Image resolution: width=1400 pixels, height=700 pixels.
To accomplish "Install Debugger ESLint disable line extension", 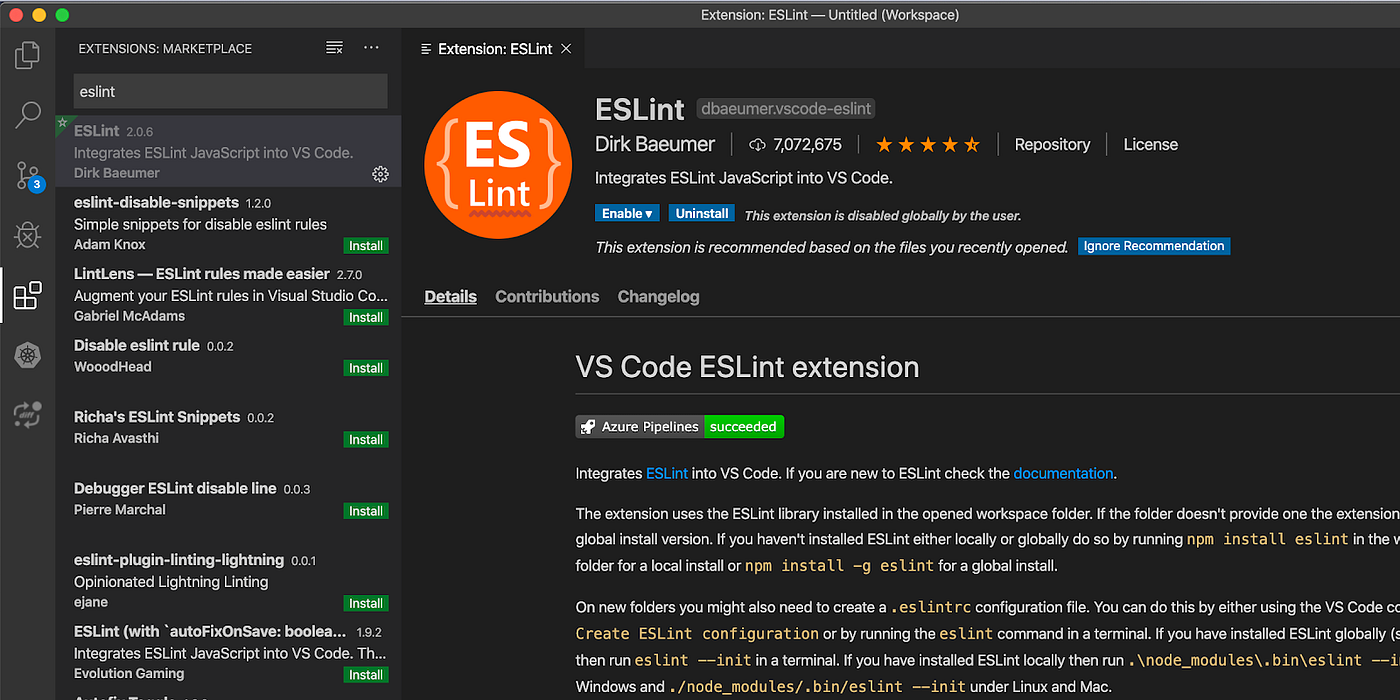I will [366, 511].
